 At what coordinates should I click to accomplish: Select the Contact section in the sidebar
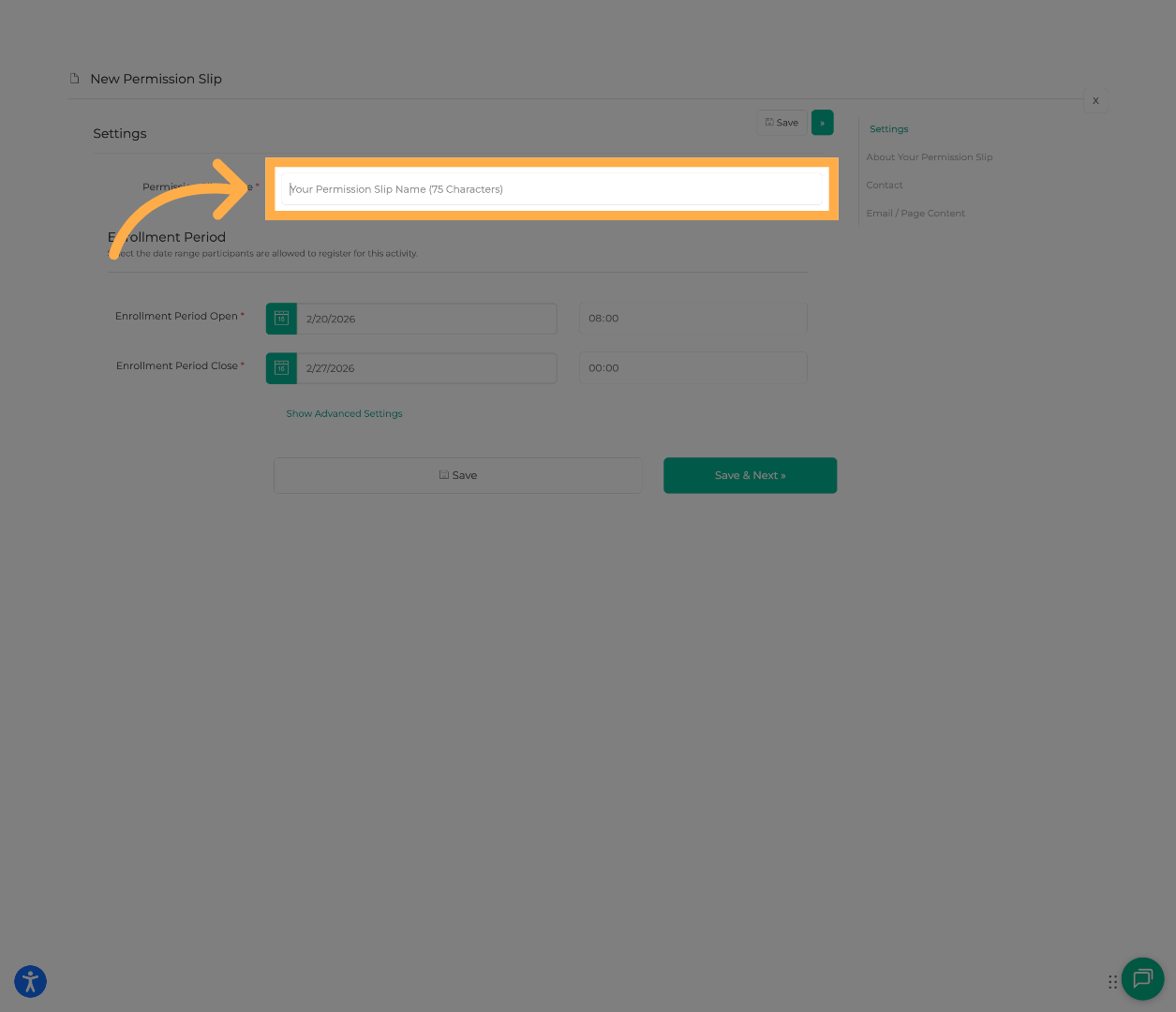884,185
